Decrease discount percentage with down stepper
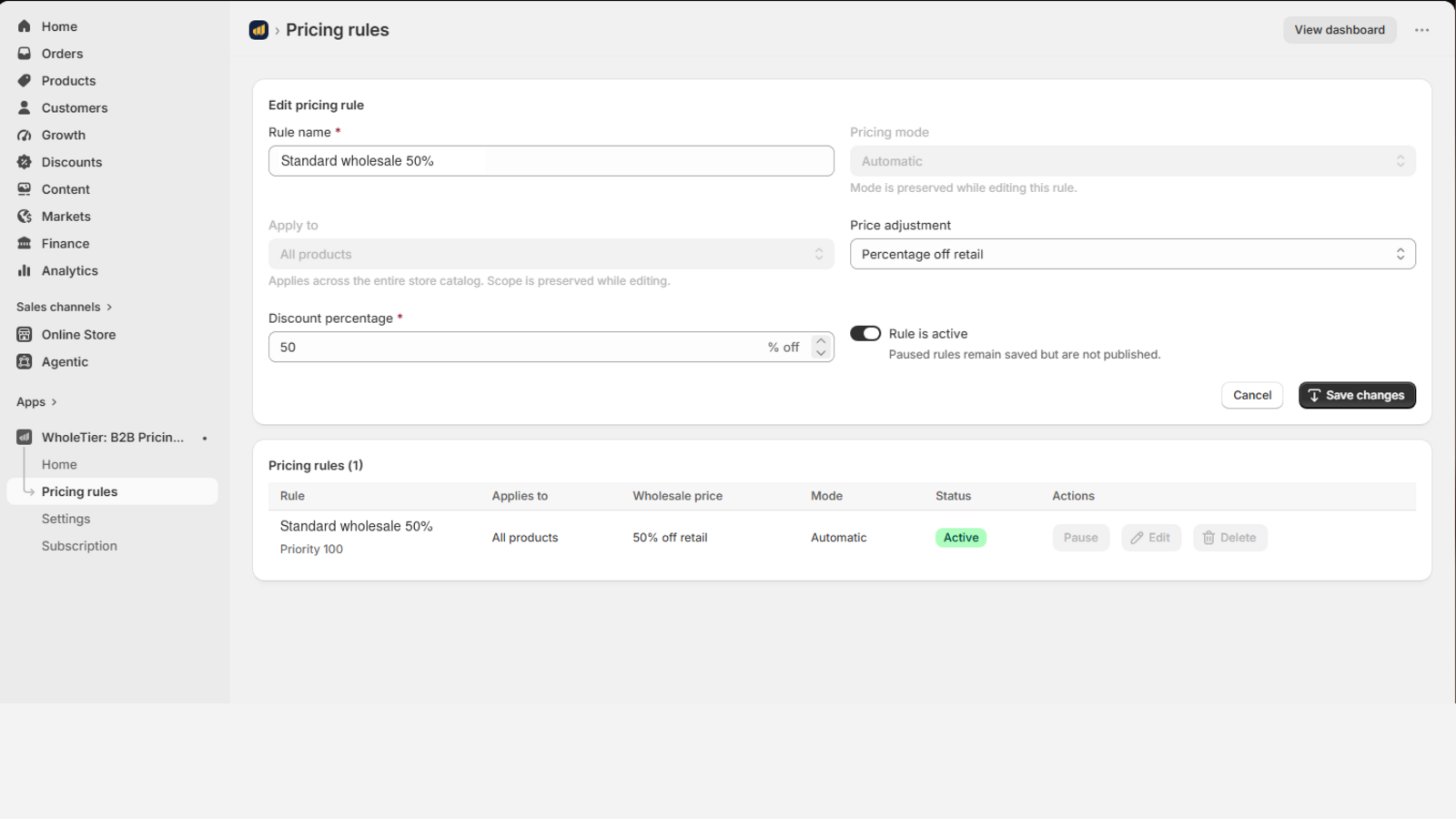 point(821,353)
